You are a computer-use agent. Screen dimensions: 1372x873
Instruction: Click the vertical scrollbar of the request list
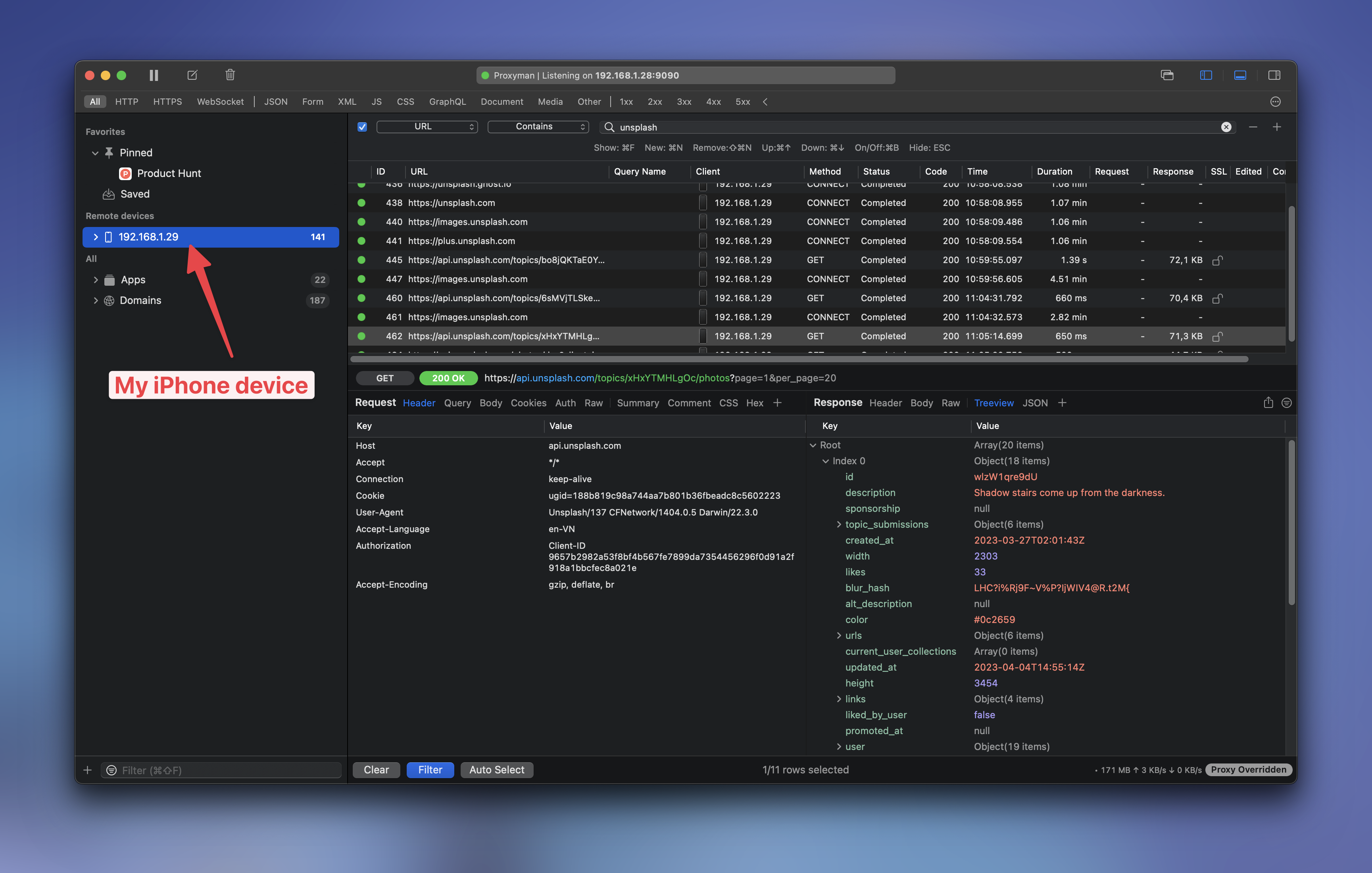pos(1291,273)
